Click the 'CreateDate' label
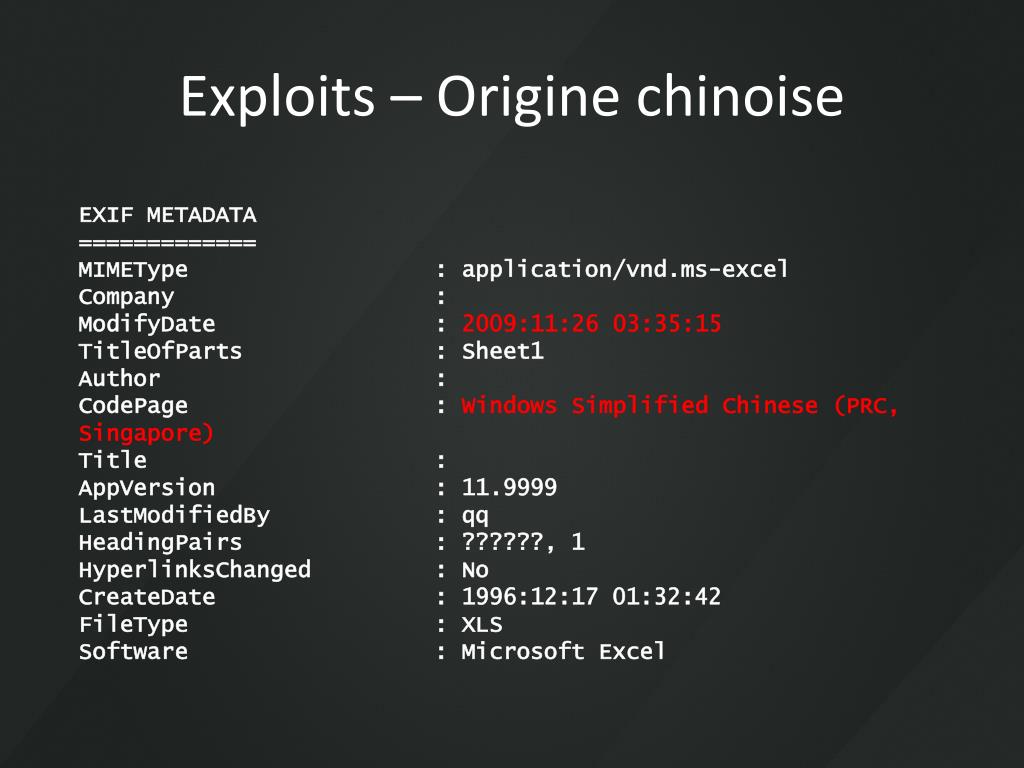Screen dimensions: 1024x768 147,597
